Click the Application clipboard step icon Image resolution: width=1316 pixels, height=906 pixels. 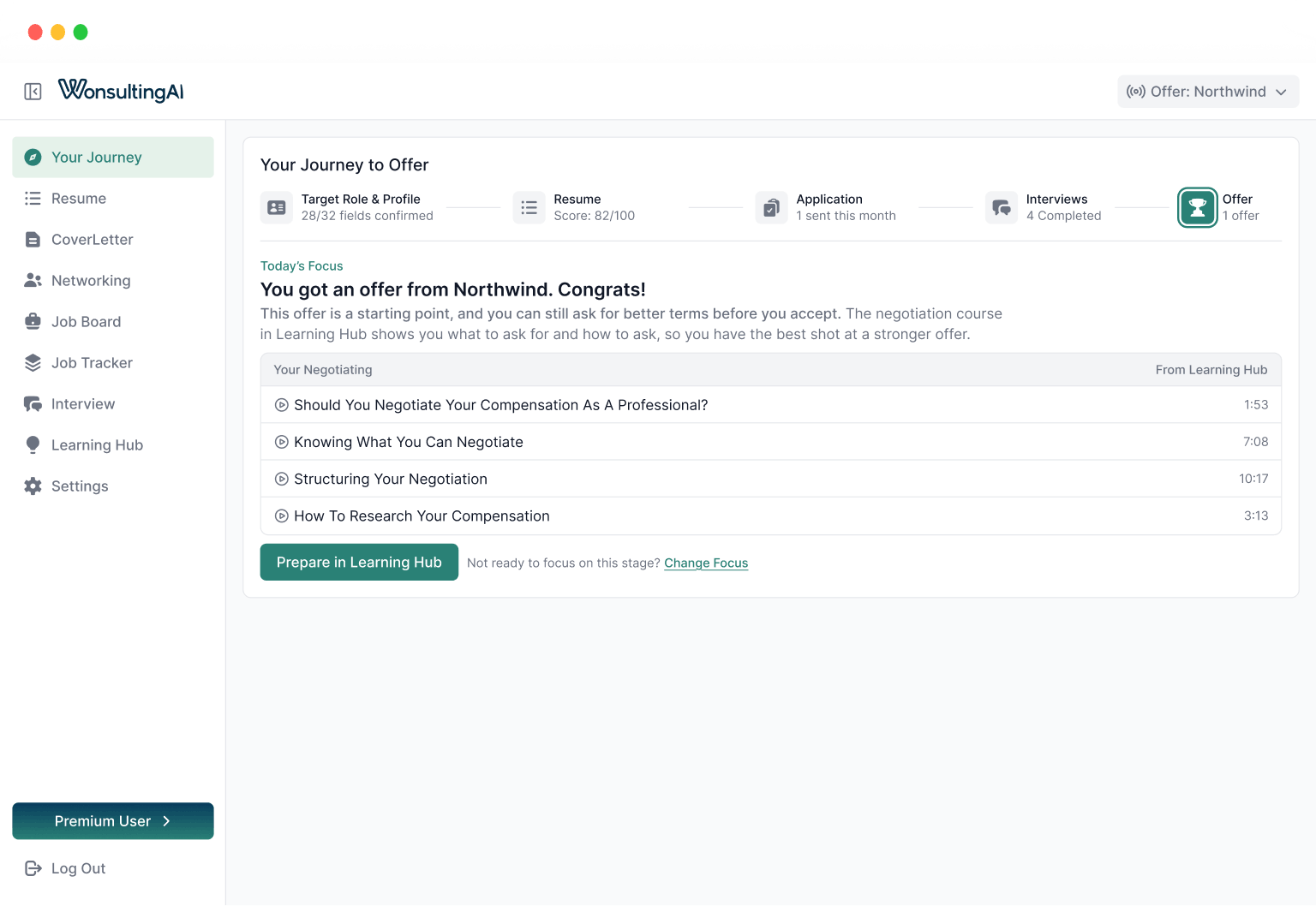pos(771,207)
